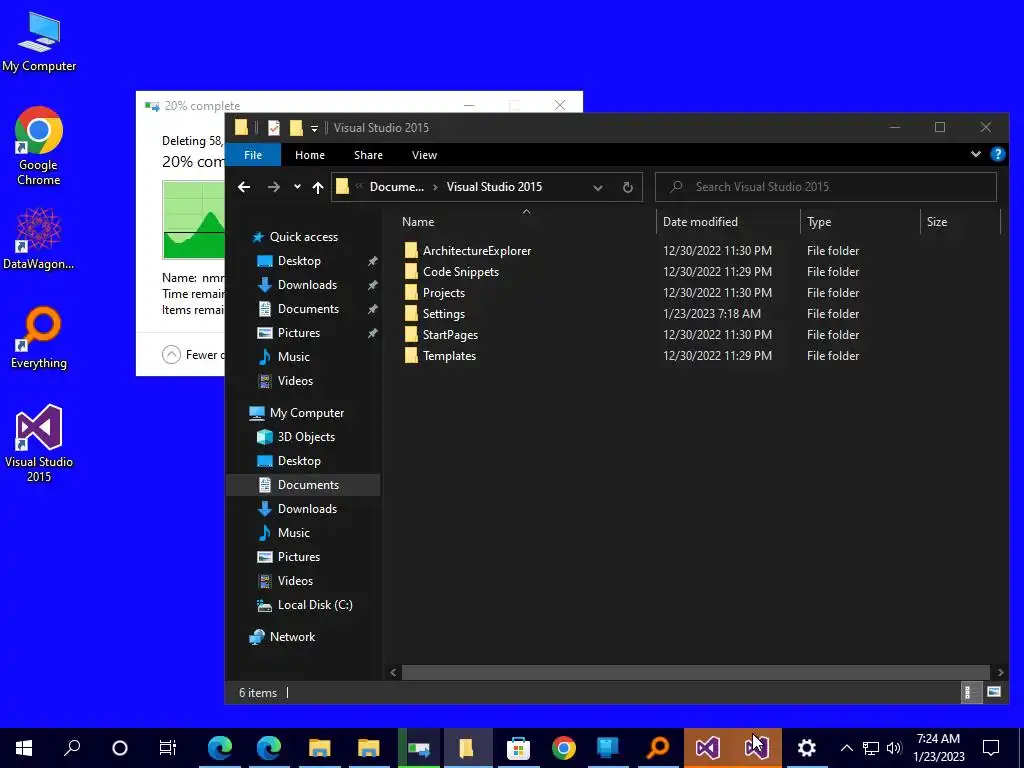This screenshot has width=1024, height=768.
Task: Click the green deletion progress graph
Action: pos(193,220)
